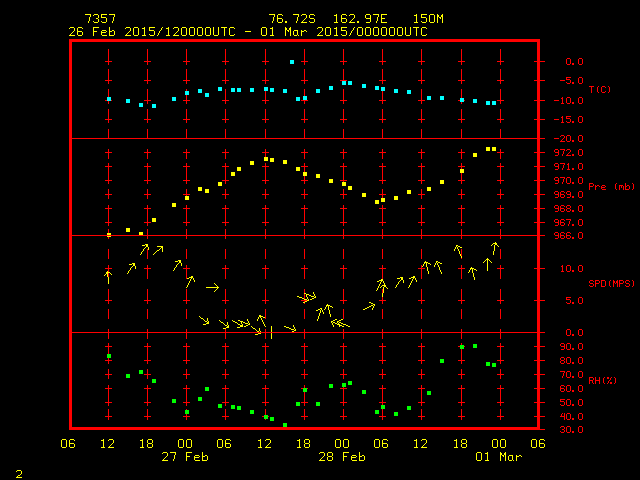Click the 967.0 pressure tick value
Viewport: 640px width, 480px height.
pos(568,222)
